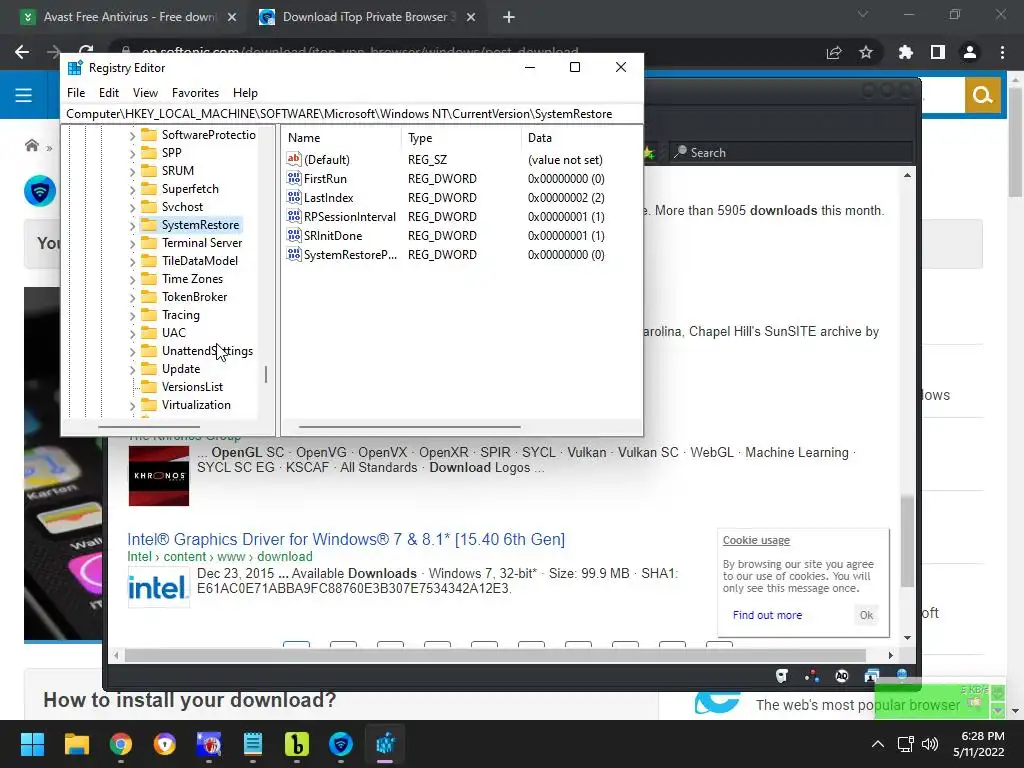This screenshot has width=1024, height=768.
Task: Open volume control in system tray
Action: point(930,744)
